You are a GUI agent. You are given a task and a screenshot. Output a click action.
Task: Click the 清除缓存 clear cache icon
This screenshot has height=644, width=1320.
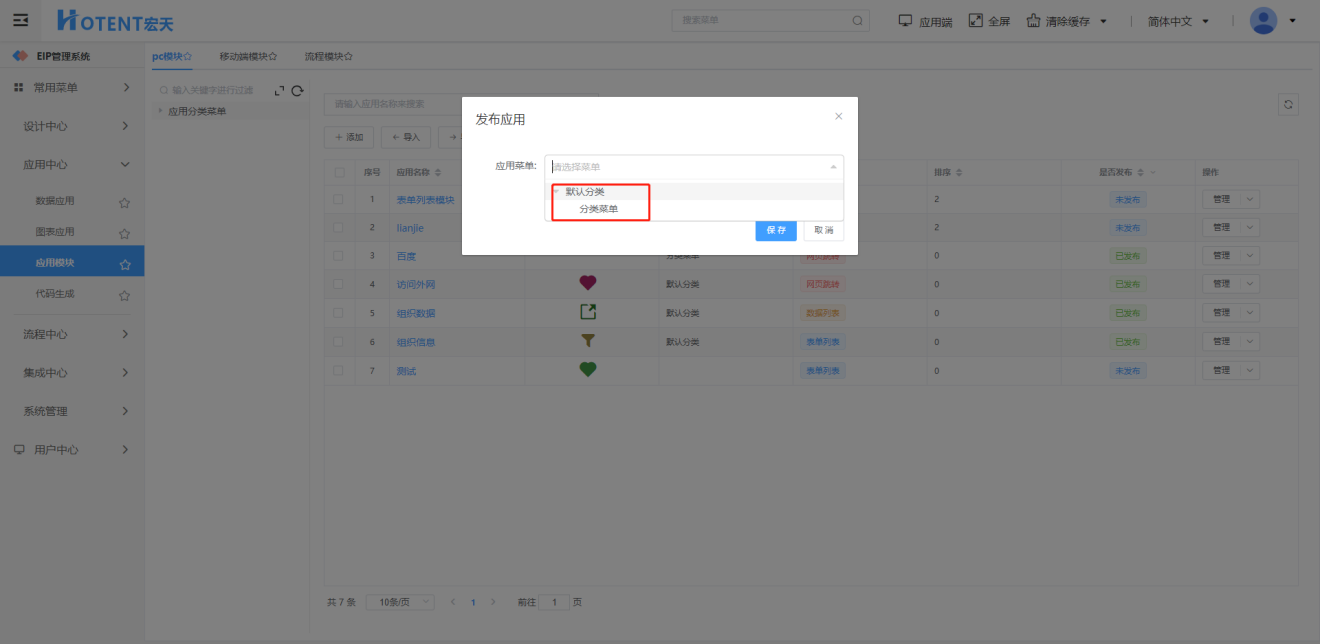(1034, 20)
